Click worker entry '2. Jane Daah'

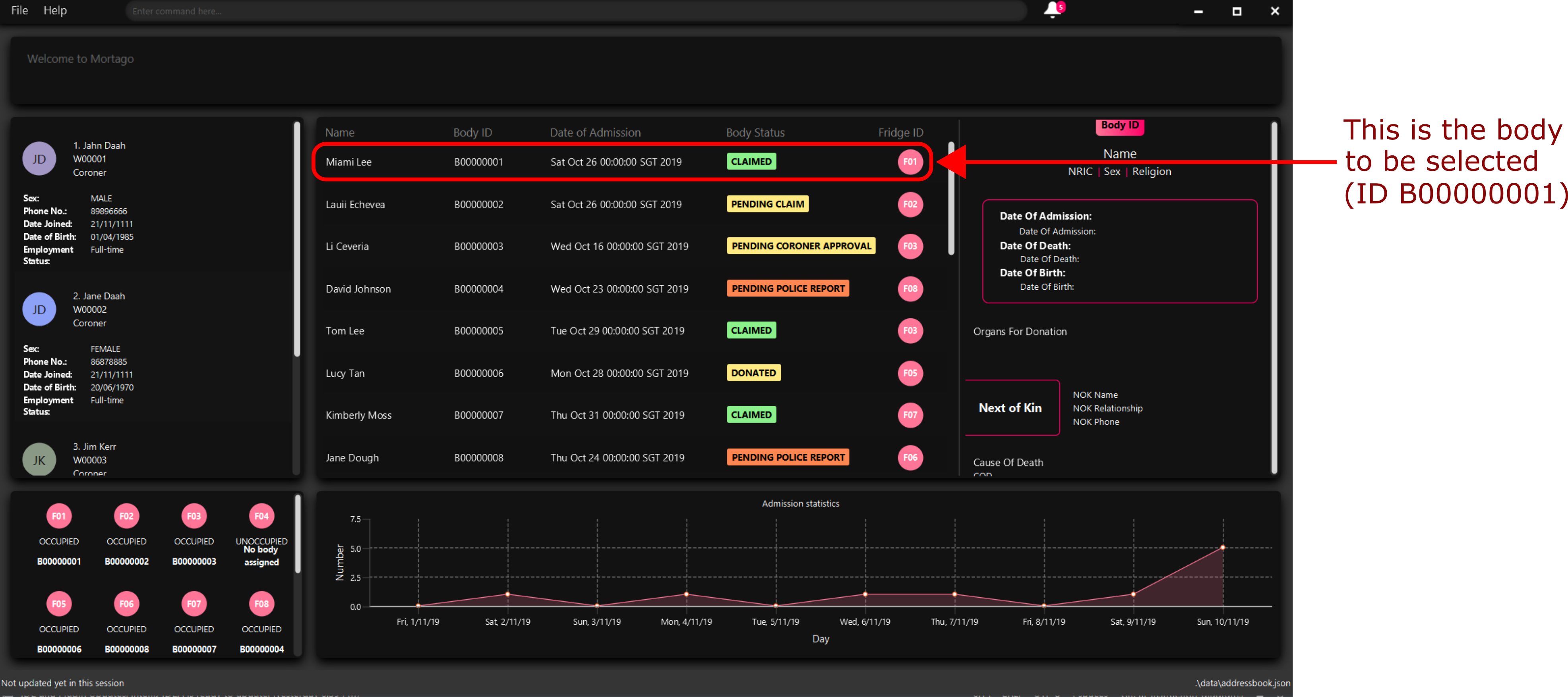tap(99, 296)
